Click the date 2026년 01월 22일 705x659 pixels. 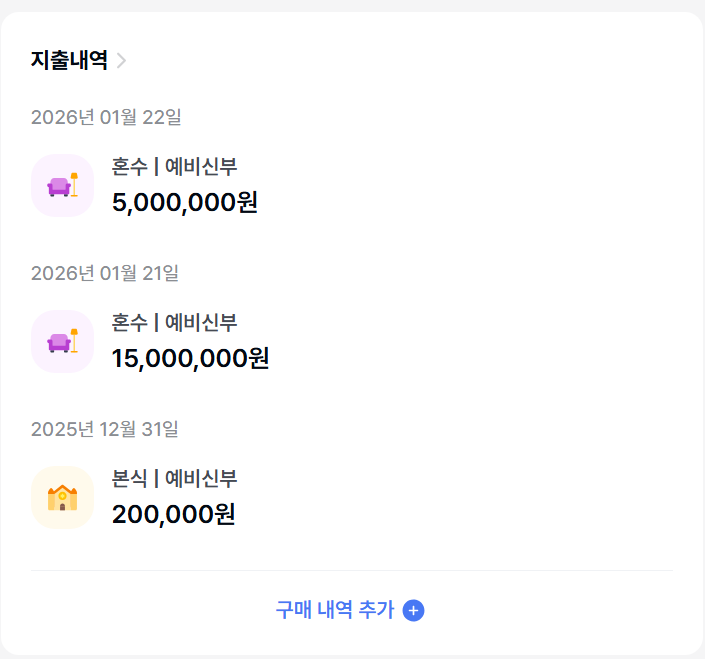coord(106,117)
